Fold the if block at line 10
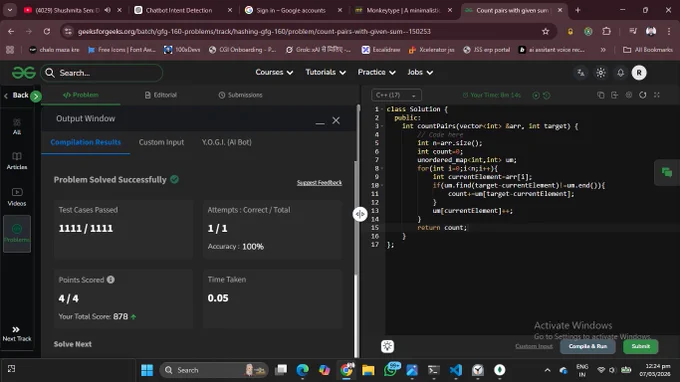Screen dimensions: 680x382 coord(382,186)
